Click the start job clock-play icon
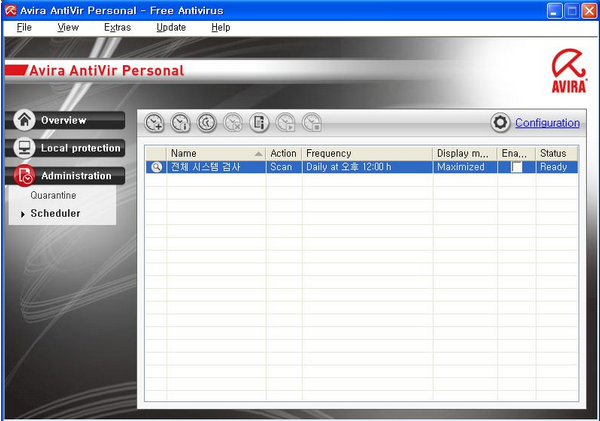Screen dimensions: 600x421 point(285,123)
